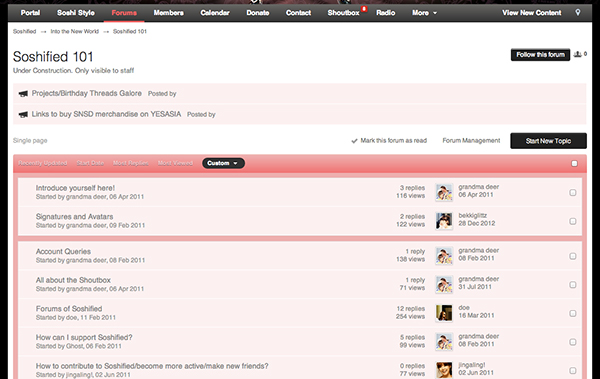Open grandma deer avatar on Introduce yourself row
Viewport: 600px width, 379px height.
[444, 192]
